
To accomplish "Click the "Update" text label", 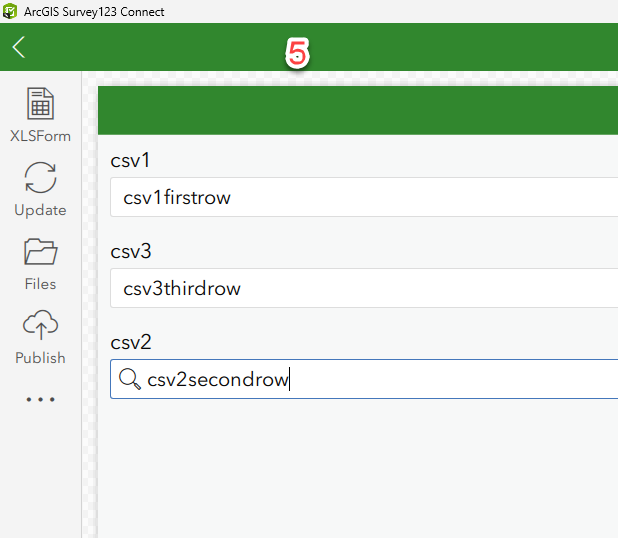I will pos(40,210).
